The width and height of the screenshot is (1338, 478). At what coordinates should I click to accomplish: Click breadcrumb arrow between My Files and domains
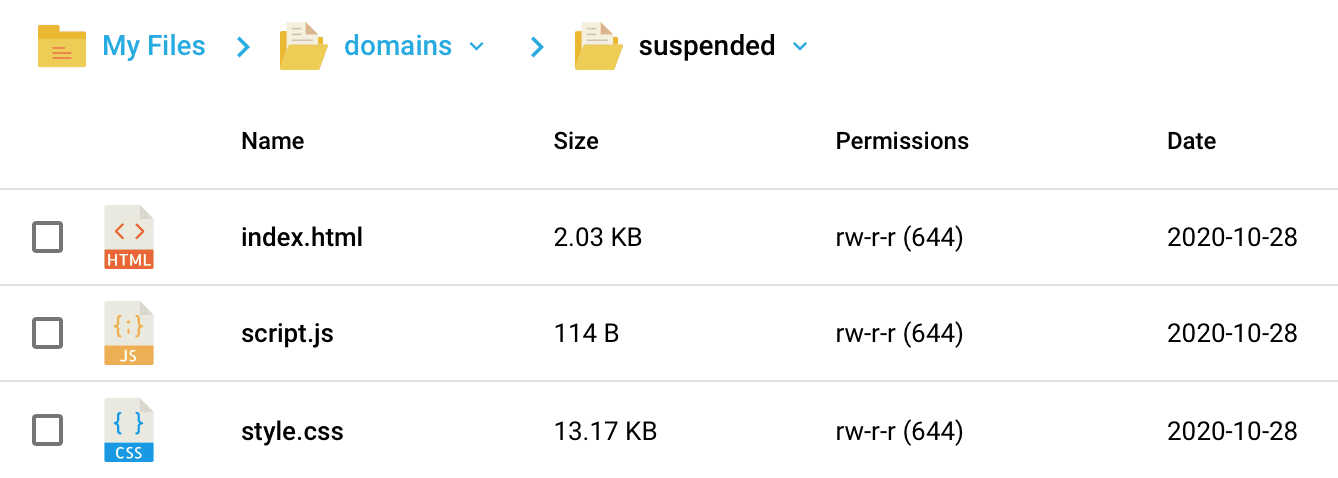243,46
